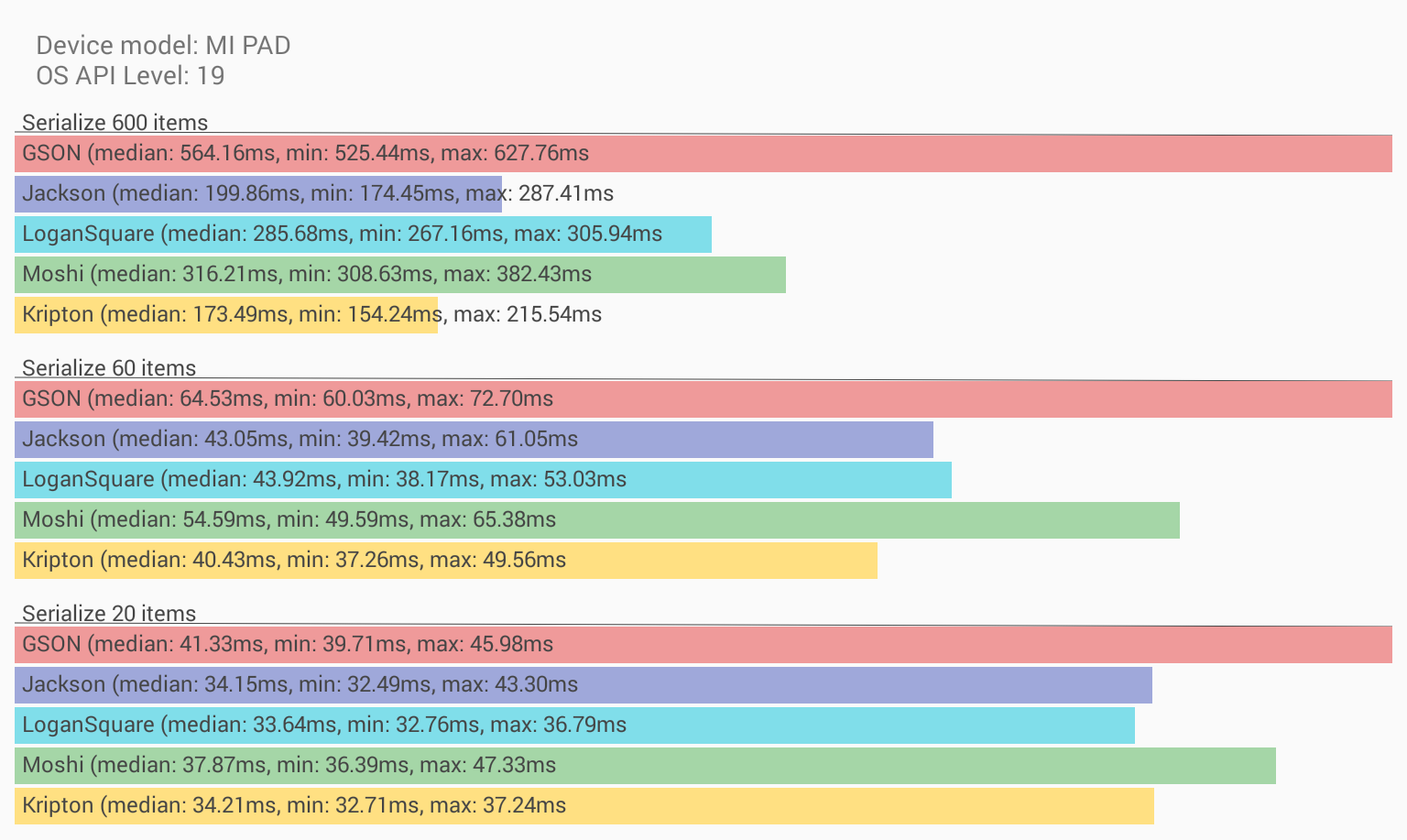1407x840 pixels.
Task: Select the LoganSquare bar with median 43.92ms
Action: (x=483, y=479)
